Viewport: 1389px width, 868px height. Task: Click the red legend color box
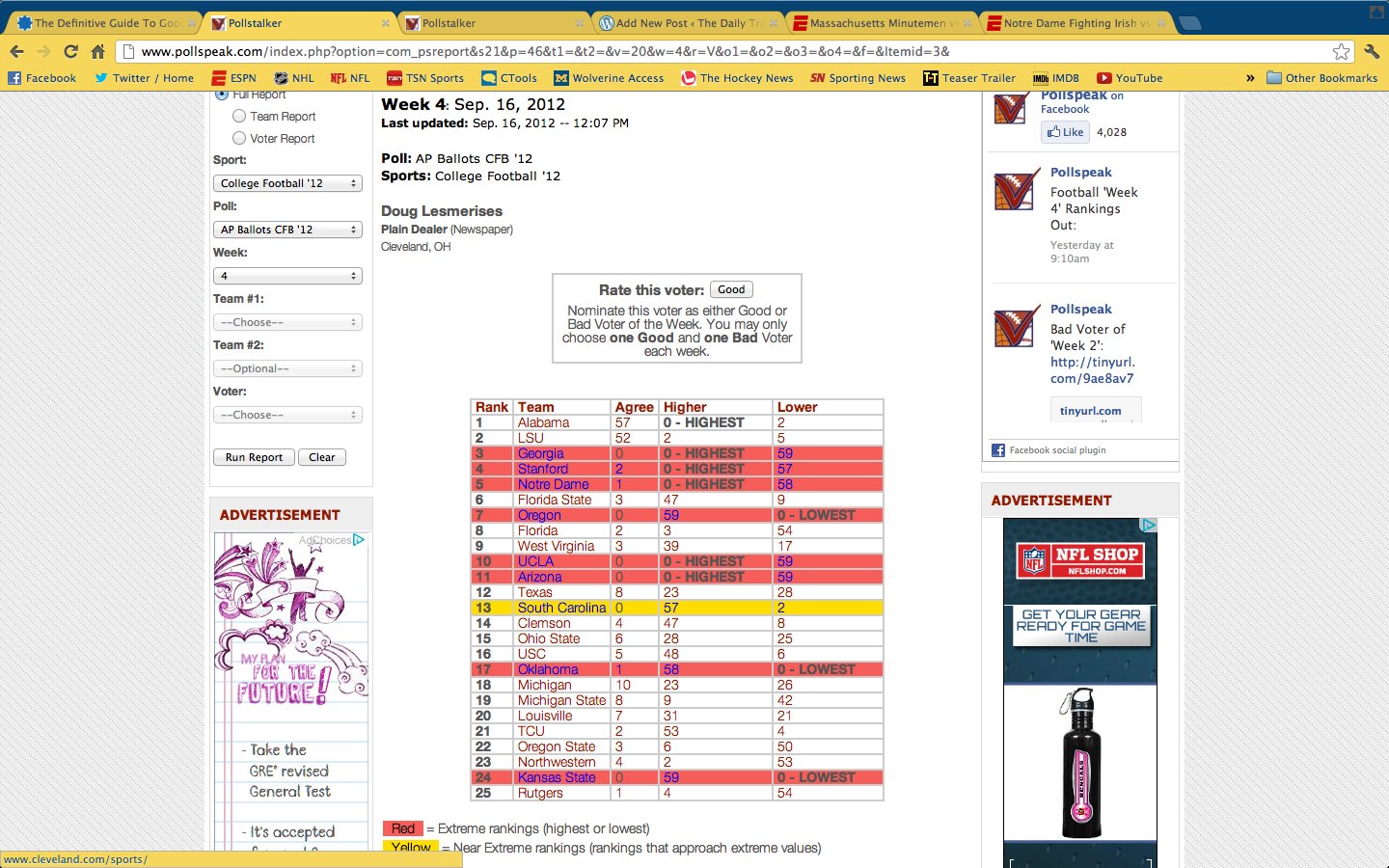pyautogui.click(x=403, y=828)
